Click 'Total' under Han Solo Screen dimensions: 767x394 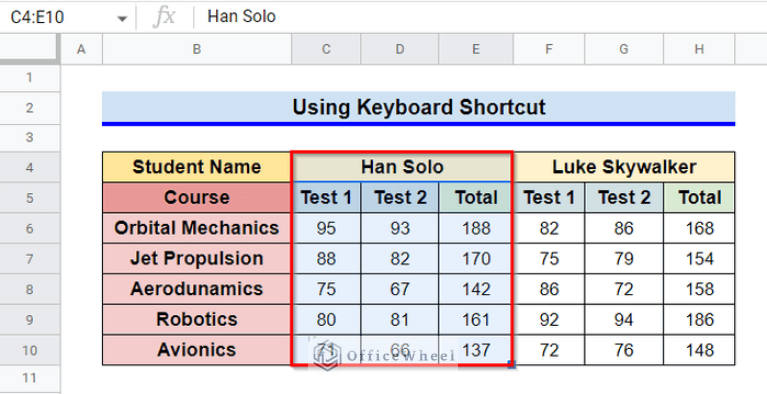point(476,197)
